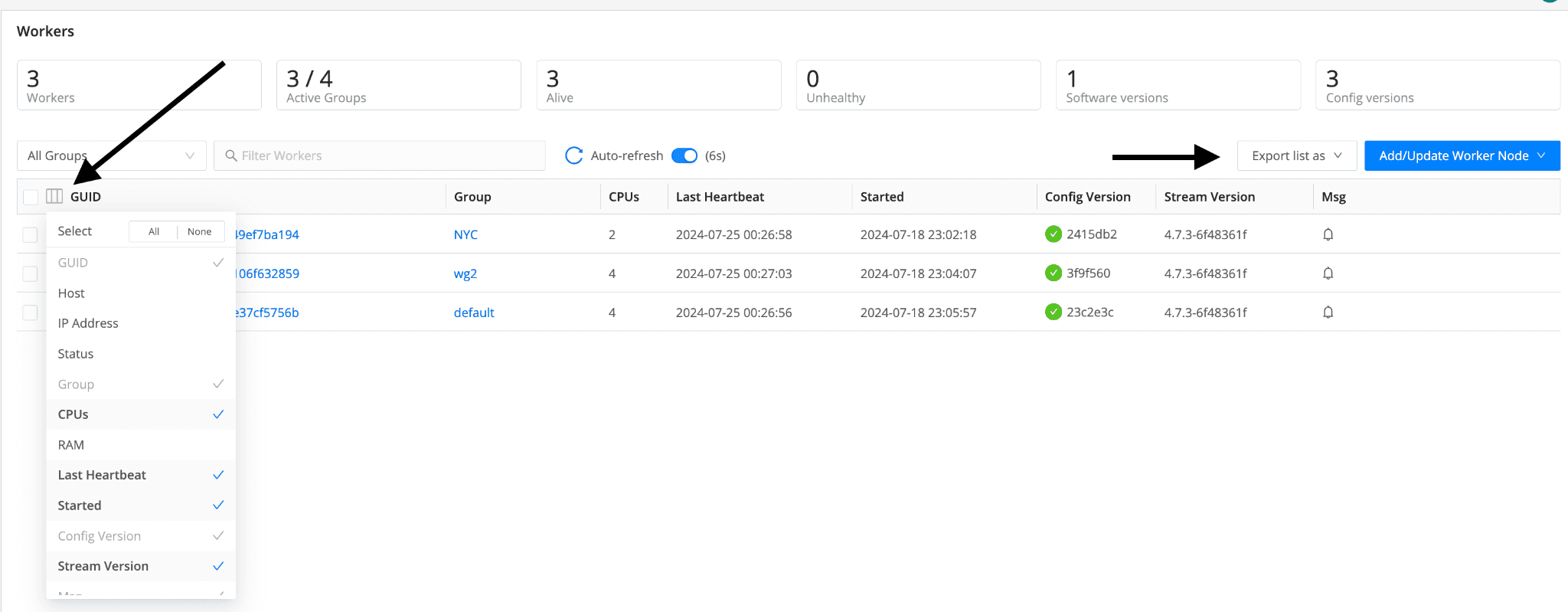The image size is (1568, 612).
Task: Open the wg2 group link
Action: [x=465, y=273]
